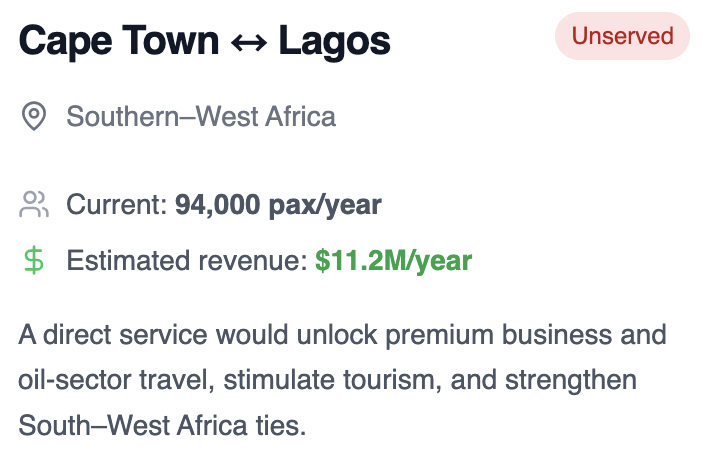Click the word 'strengthen' in the description

click(x=571, y=381)
